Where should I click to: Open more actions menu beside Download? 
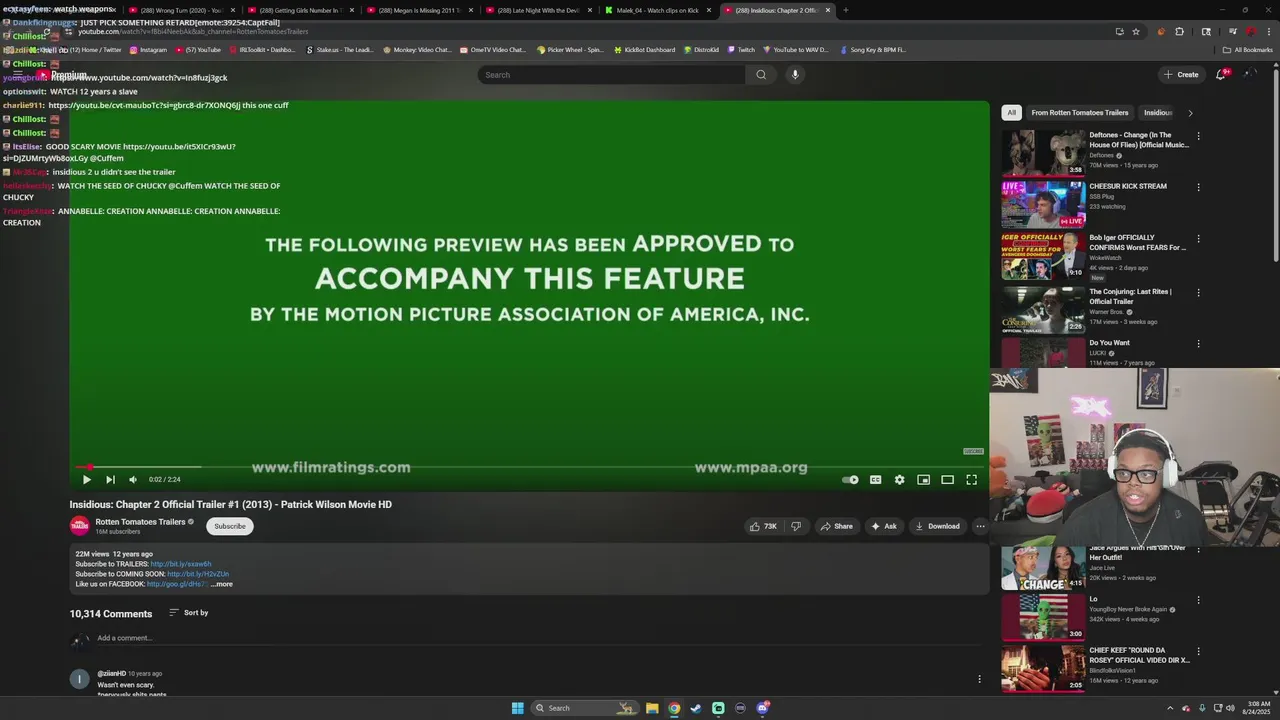point(980,526)
